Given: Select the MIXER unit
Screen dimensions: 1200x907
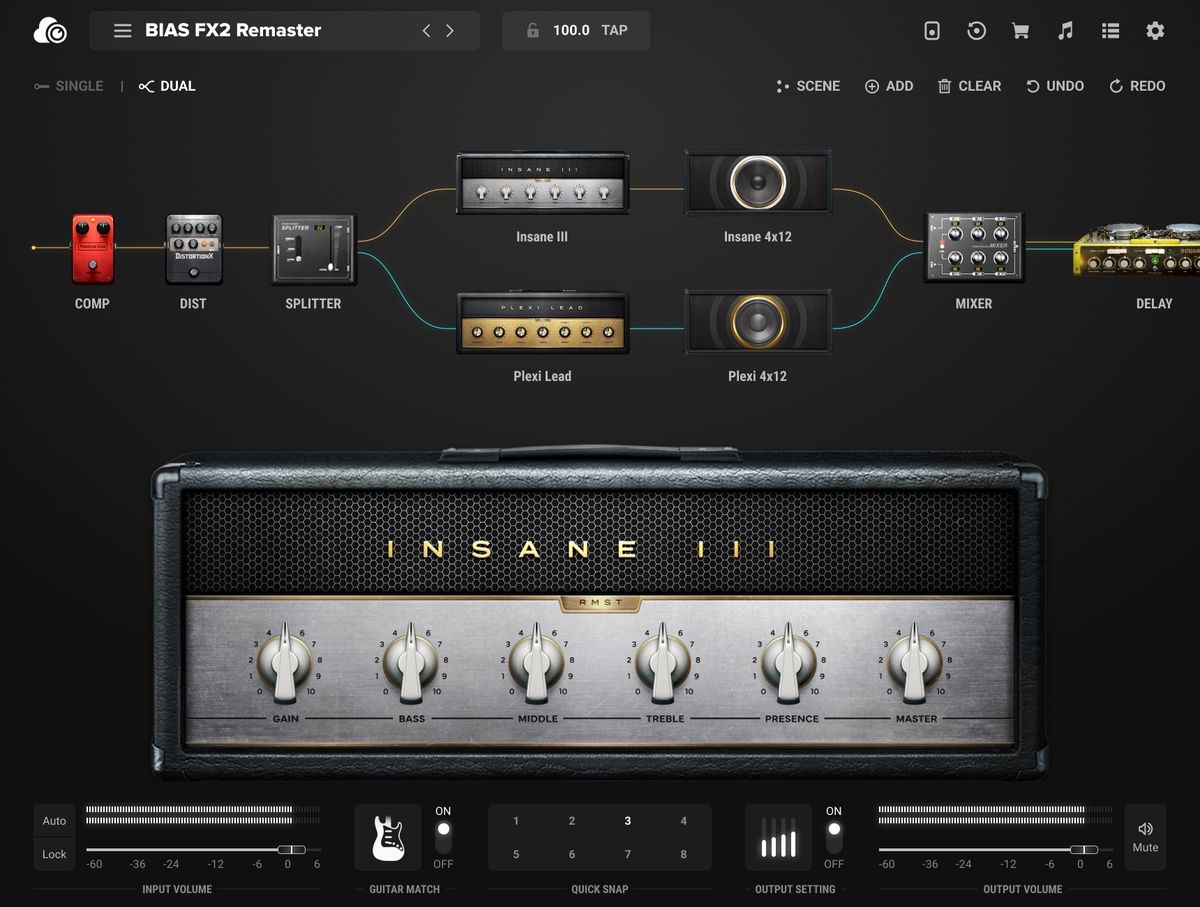Looking at the screenshot, I should [x=974, y=247].
